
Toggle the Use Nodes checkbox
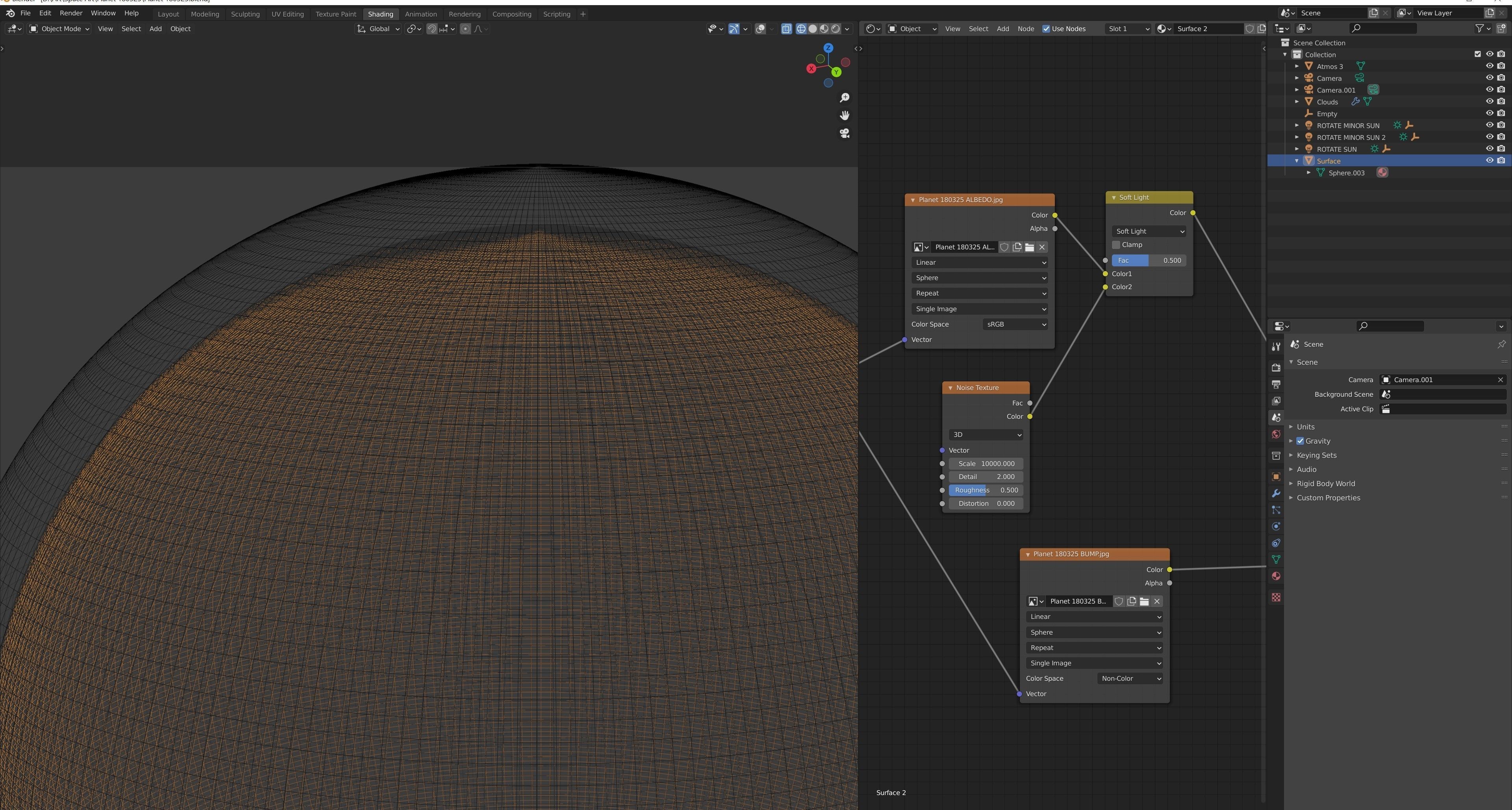1046,29
